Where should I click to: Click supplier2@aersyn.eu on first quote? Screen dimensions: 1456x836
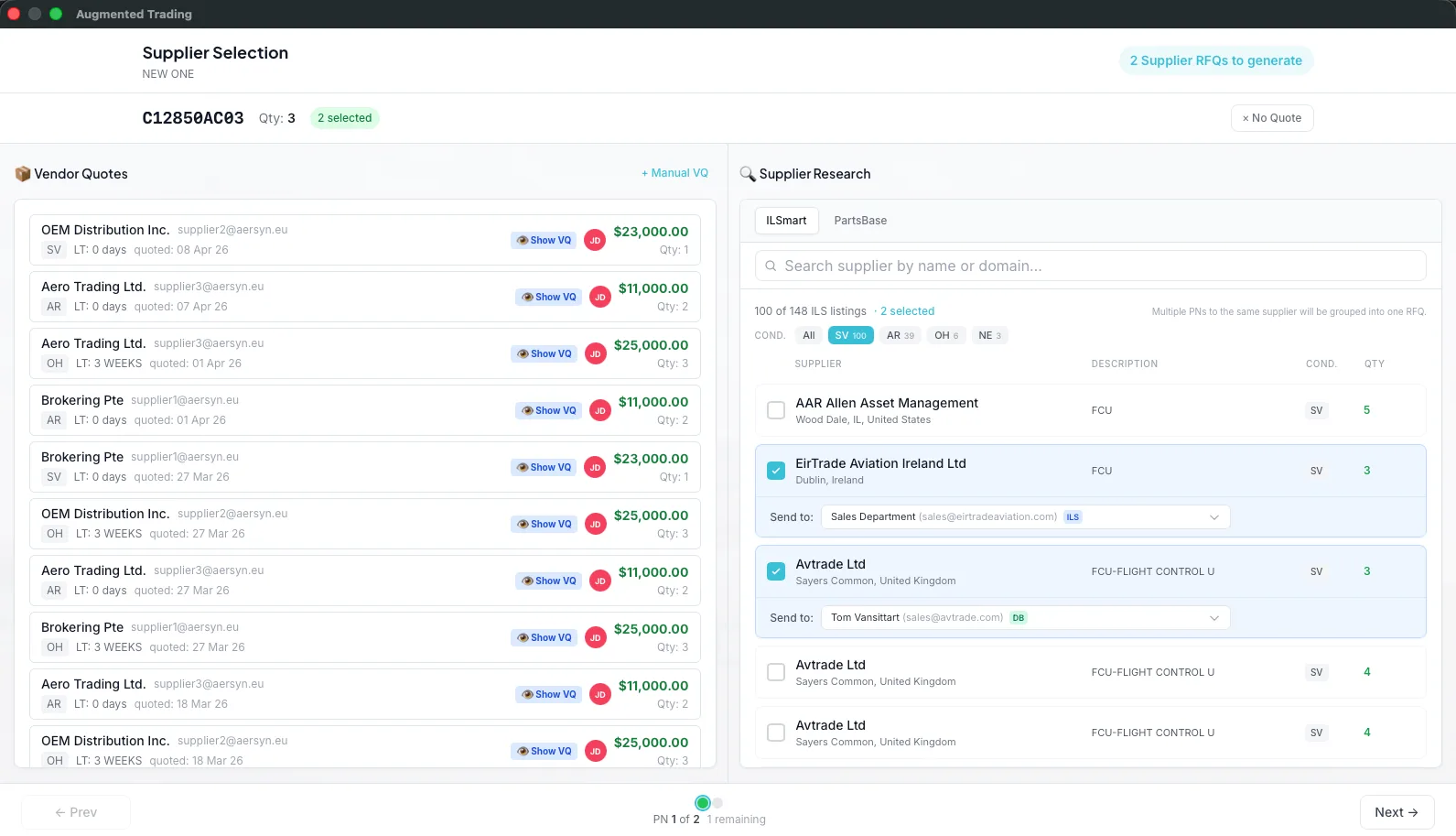[x=232, y=230]
